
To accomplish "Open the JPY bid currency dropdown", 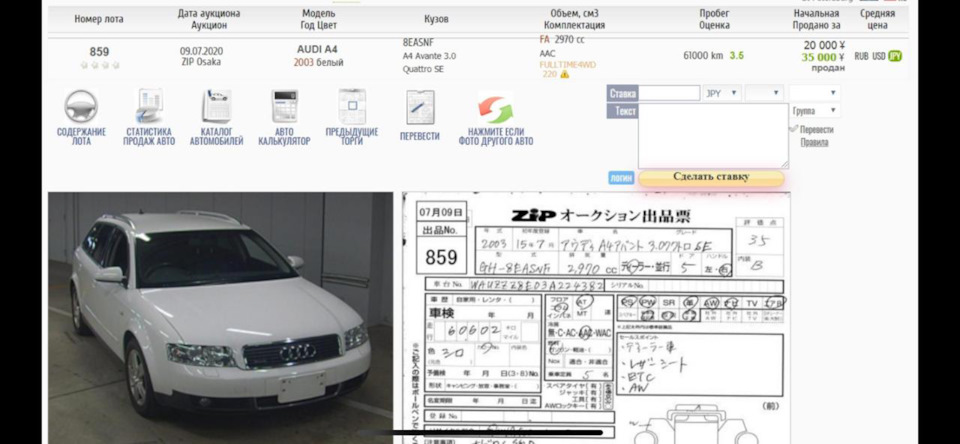I will (722, 93).
